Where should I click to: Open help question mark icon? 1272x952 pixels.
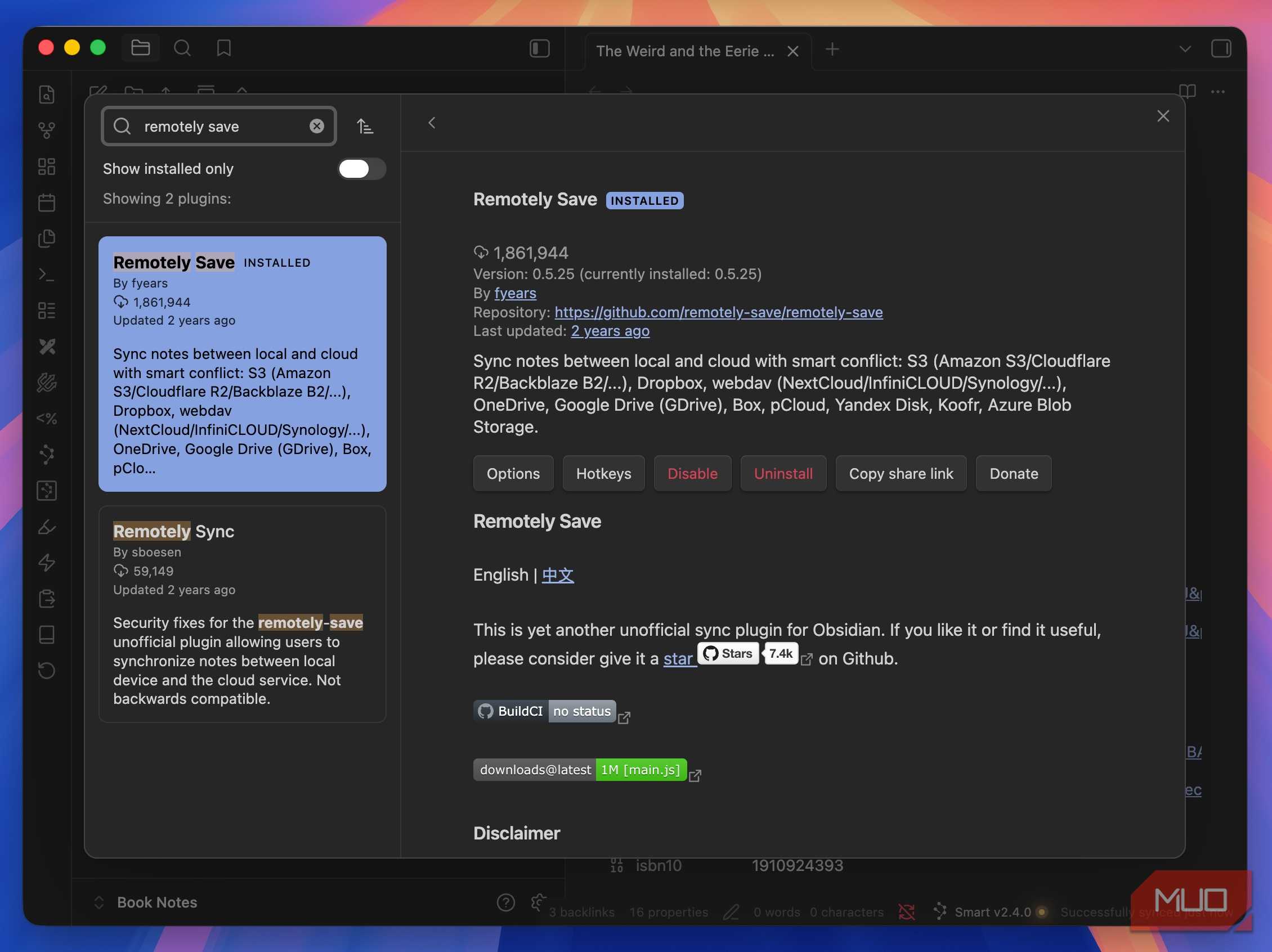(x=505, y=902)
